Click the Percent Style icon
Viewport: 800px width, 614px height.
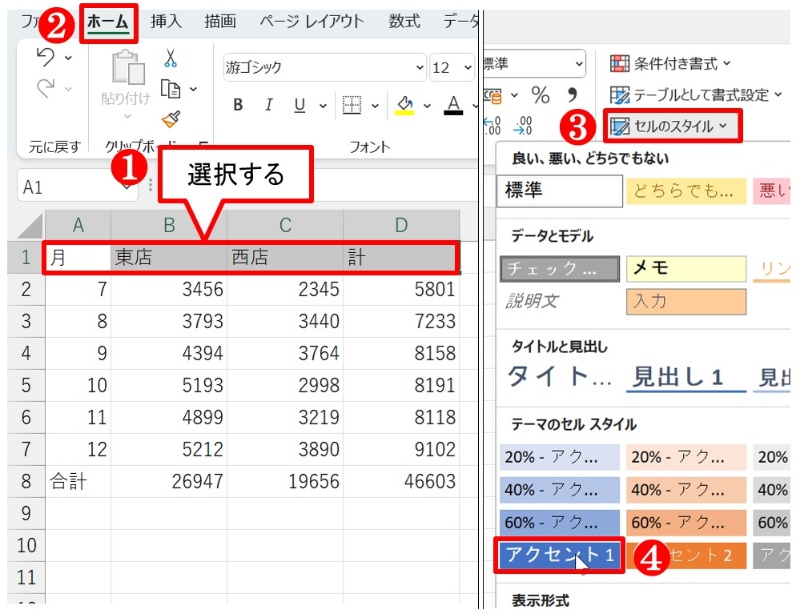pyautogui.click(x=540, y=95)
